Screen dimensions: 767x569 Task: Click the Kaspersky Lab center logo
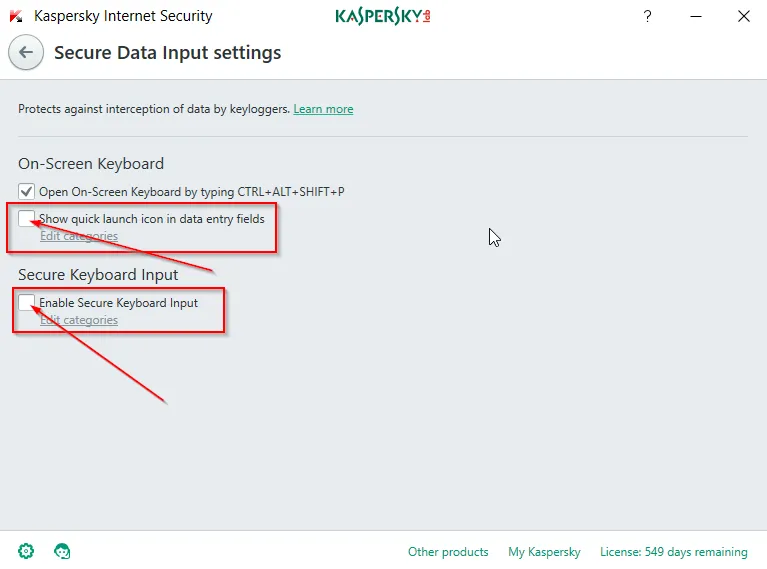point(383,16)
